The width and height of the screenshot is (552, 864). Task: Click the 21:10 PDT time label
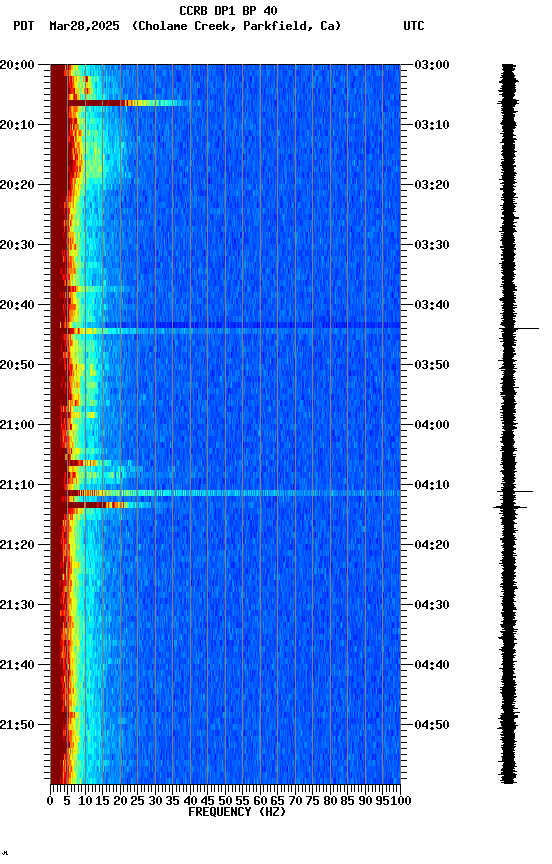(x=17, y=485)
